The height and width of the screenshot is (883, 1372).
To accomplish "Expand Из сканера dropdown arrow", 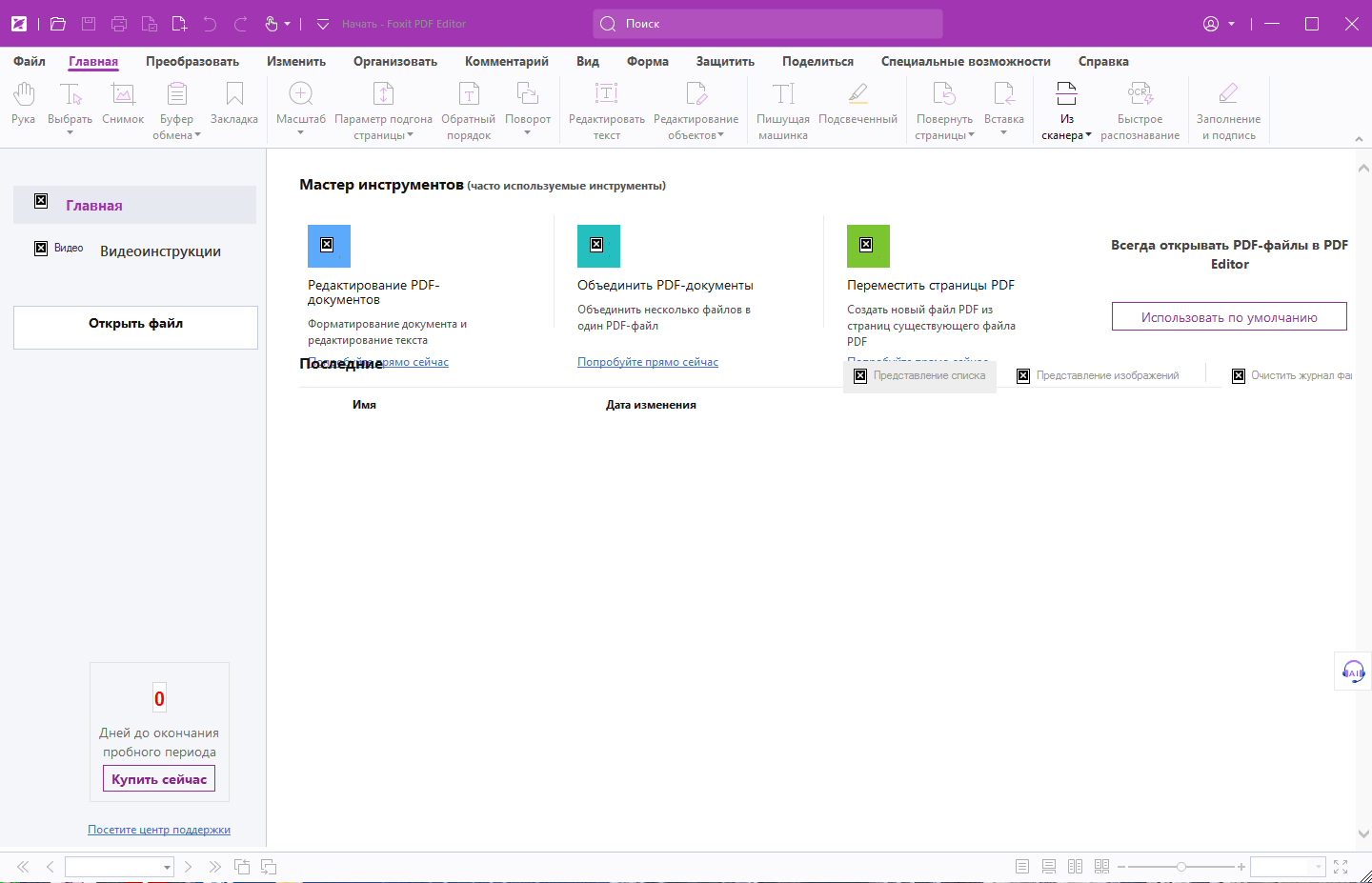I will tap(1088, 135).
